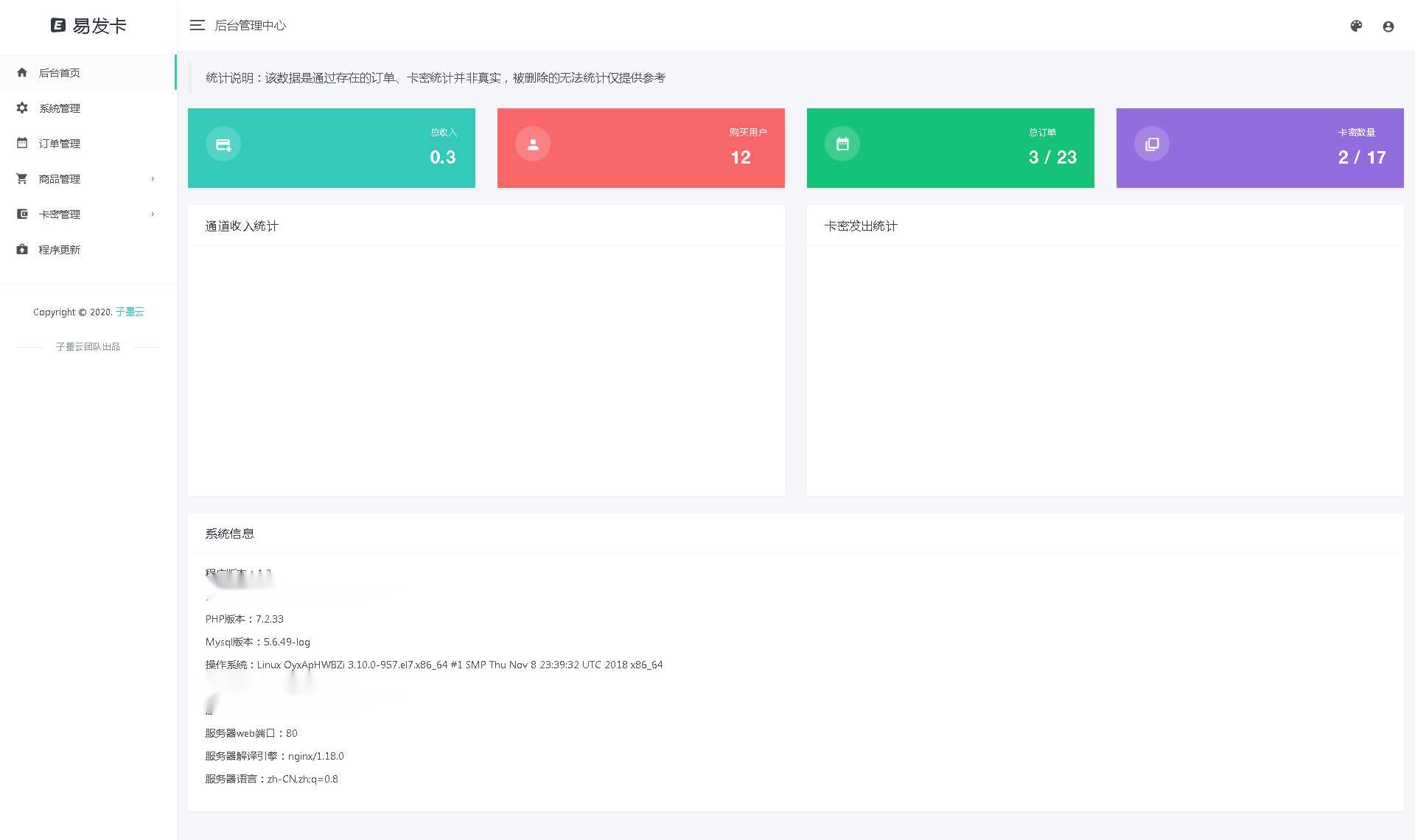The width and height of the screenshot is (1415, 840).
Task: Open the 订单管理 menu item
Action: pos(60,144)
